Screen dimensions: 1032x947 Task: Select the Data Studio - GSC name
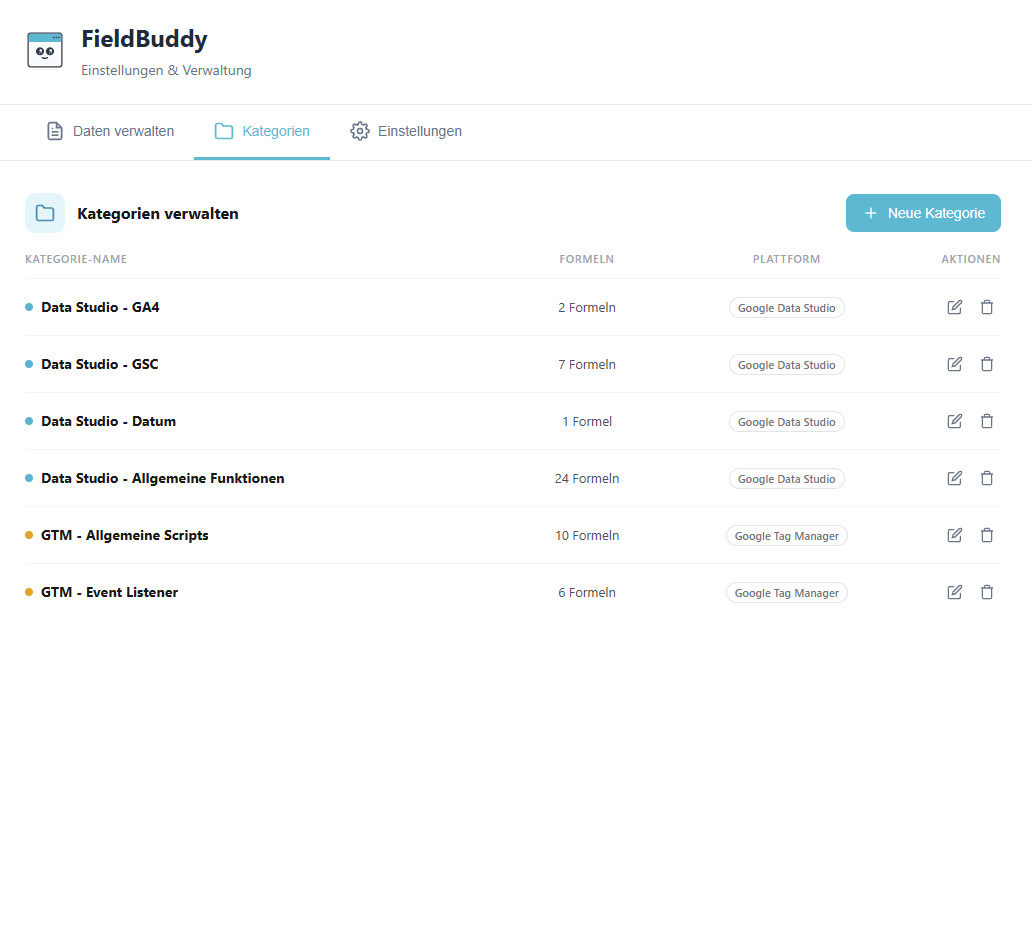point(99,365)
